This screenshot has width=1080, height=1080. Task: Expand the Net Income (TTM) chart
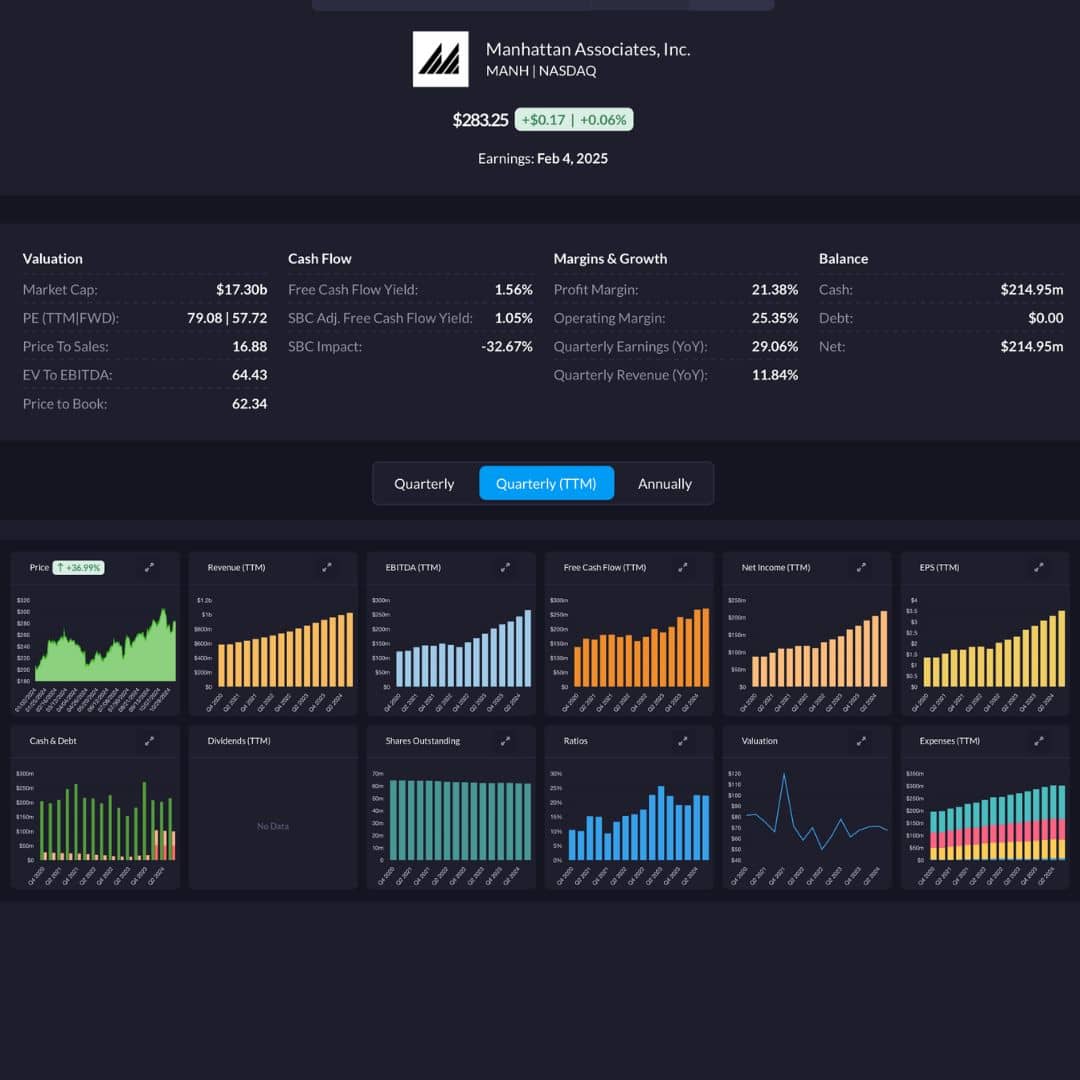(x=862, y=568)
